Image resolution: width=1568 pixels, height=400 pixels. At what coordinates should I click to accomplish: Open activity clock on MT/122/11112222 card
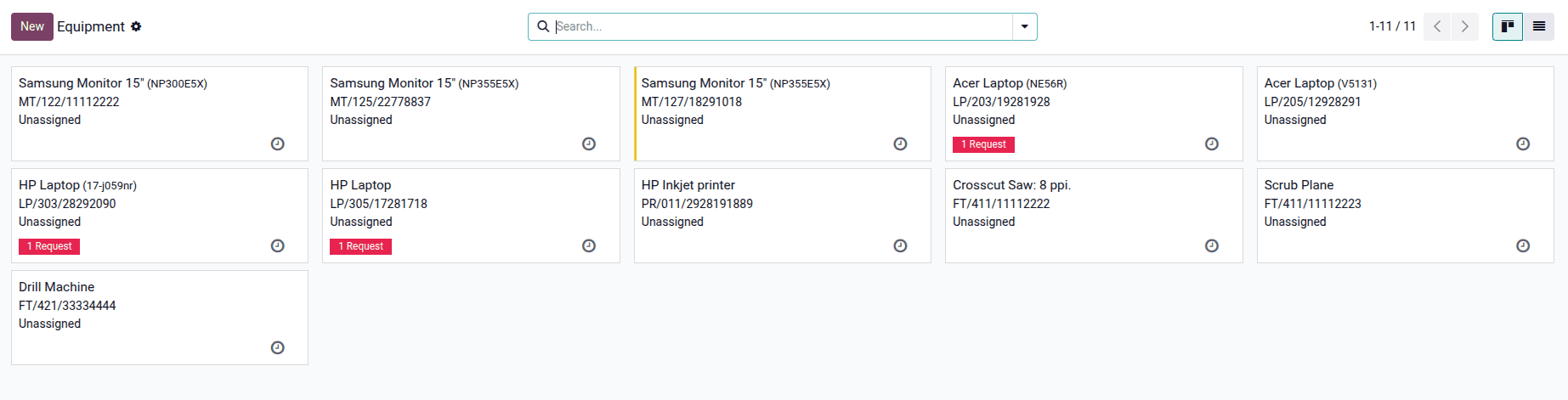click(x=277, y=144)
